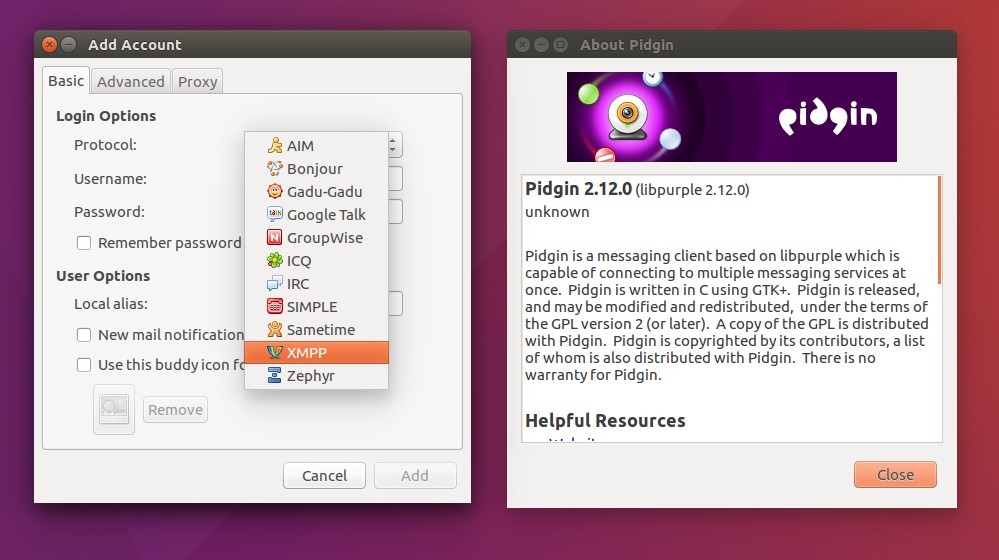Screen dimensions: 999x560
Task: Open the Advanced tab
Action: point(131,82)
